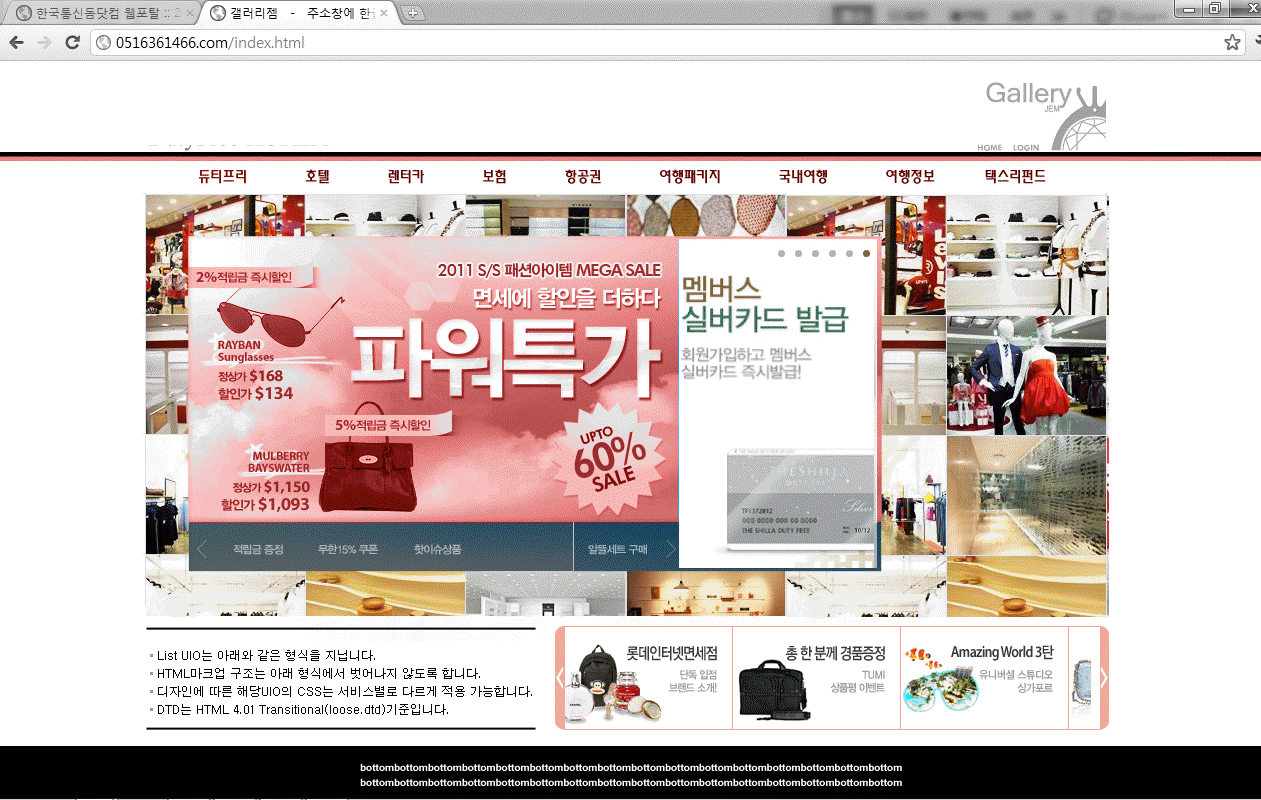
Task: Select the first carousel dot indicator
Action: 781,254
